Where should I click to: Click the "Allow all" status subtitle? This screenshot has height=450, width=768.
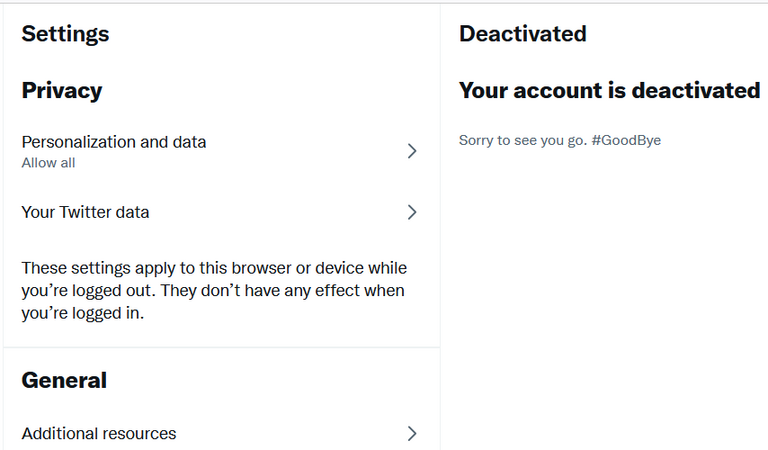click(x=48, y=163)
